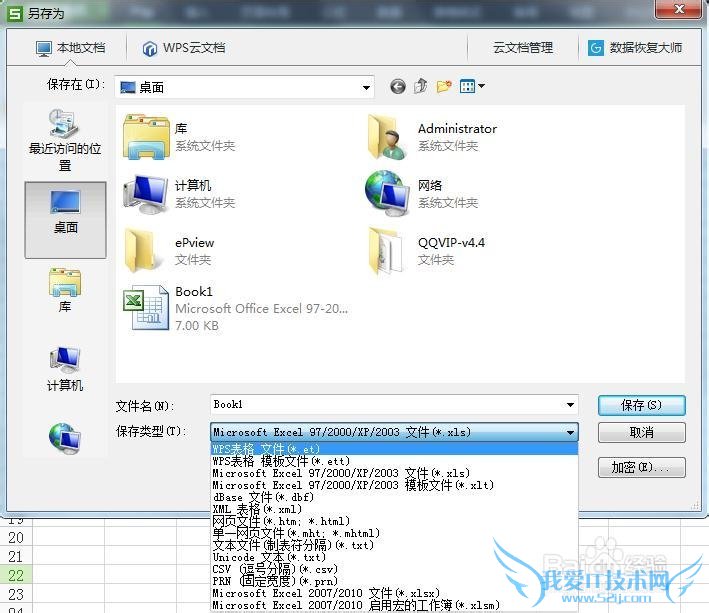The width and height of the screenshot is (709, 613).
Task: Select row 22 header in spreadsheet
Action: tap(16, 575)
